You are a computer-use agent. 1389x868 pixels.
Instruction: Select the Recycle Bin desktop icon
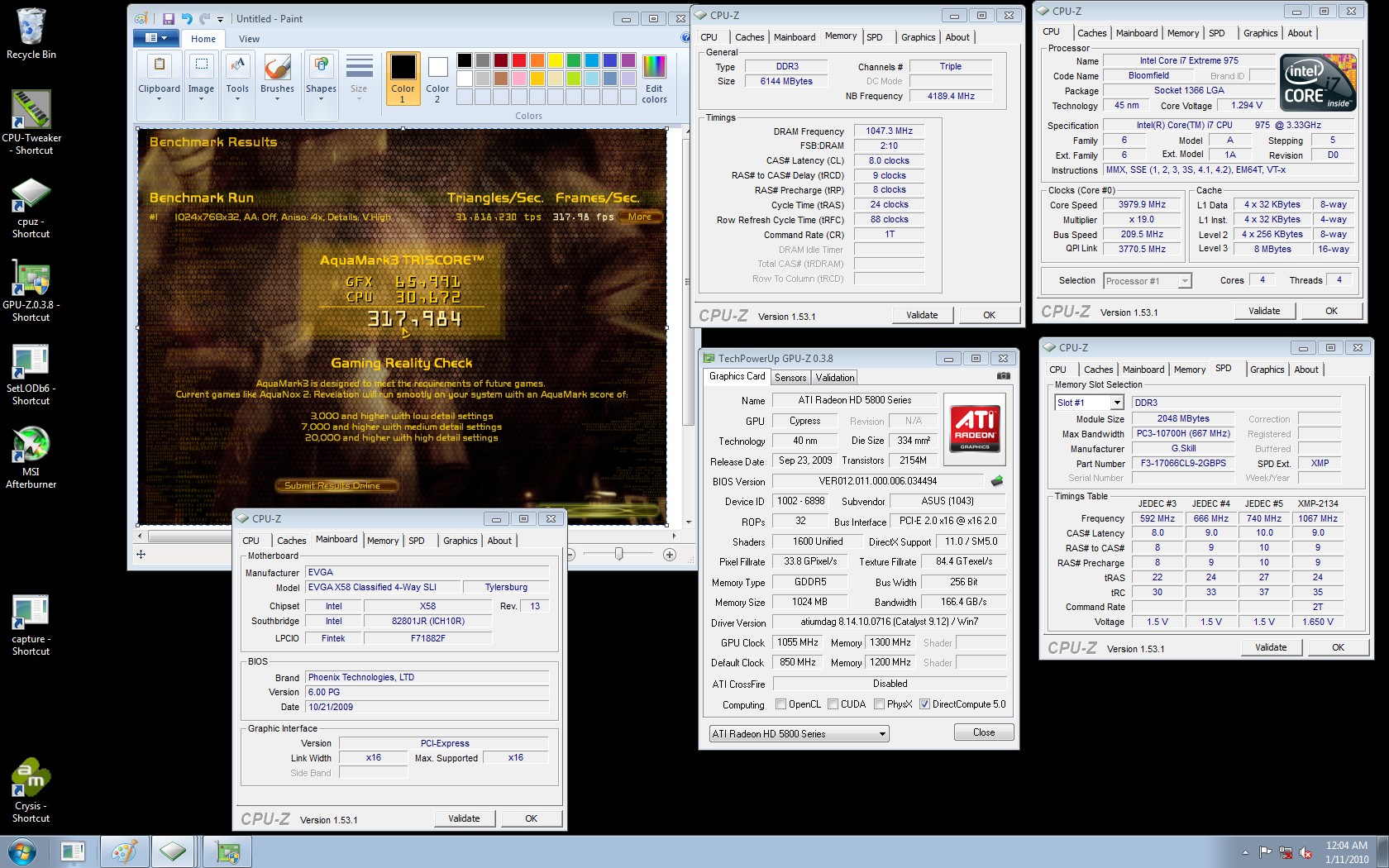(31, 34)
